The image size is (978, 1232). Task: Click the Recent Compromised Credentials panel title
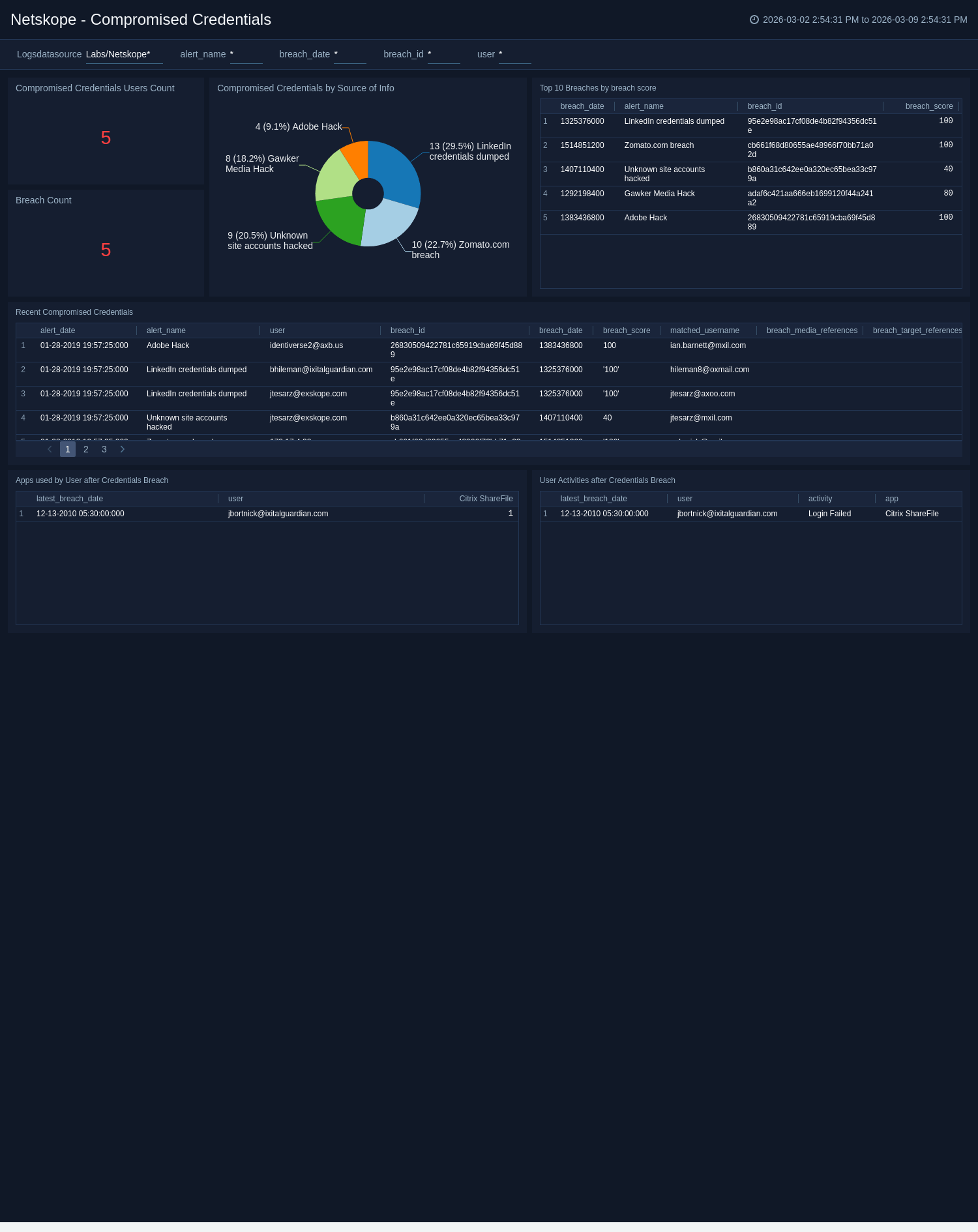tap(74, 312)
